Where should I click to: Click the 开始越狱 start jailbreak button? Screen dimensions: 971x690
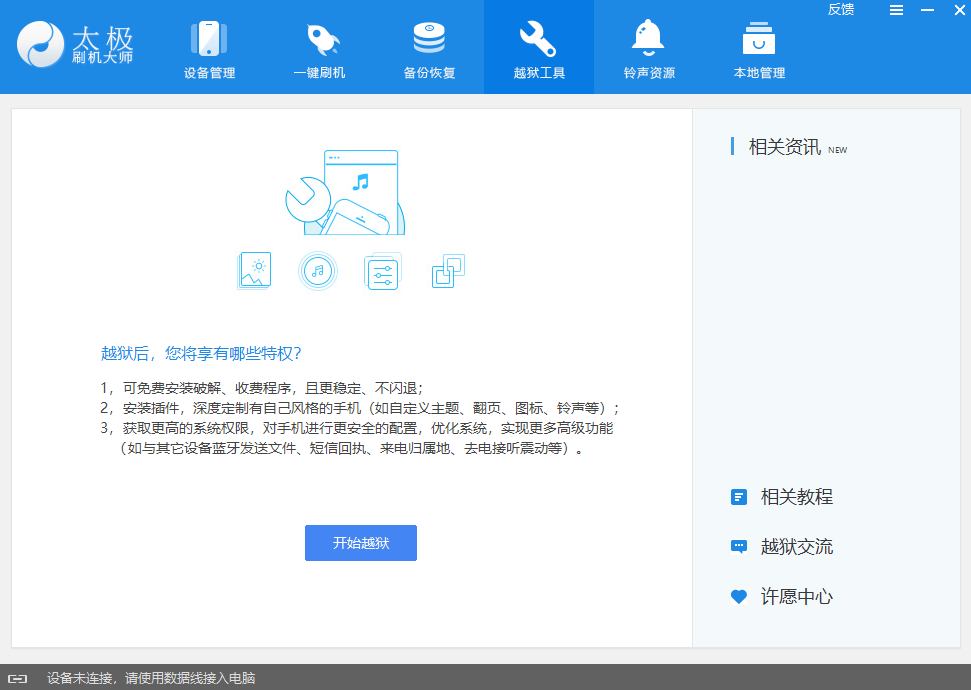point(360,543)
